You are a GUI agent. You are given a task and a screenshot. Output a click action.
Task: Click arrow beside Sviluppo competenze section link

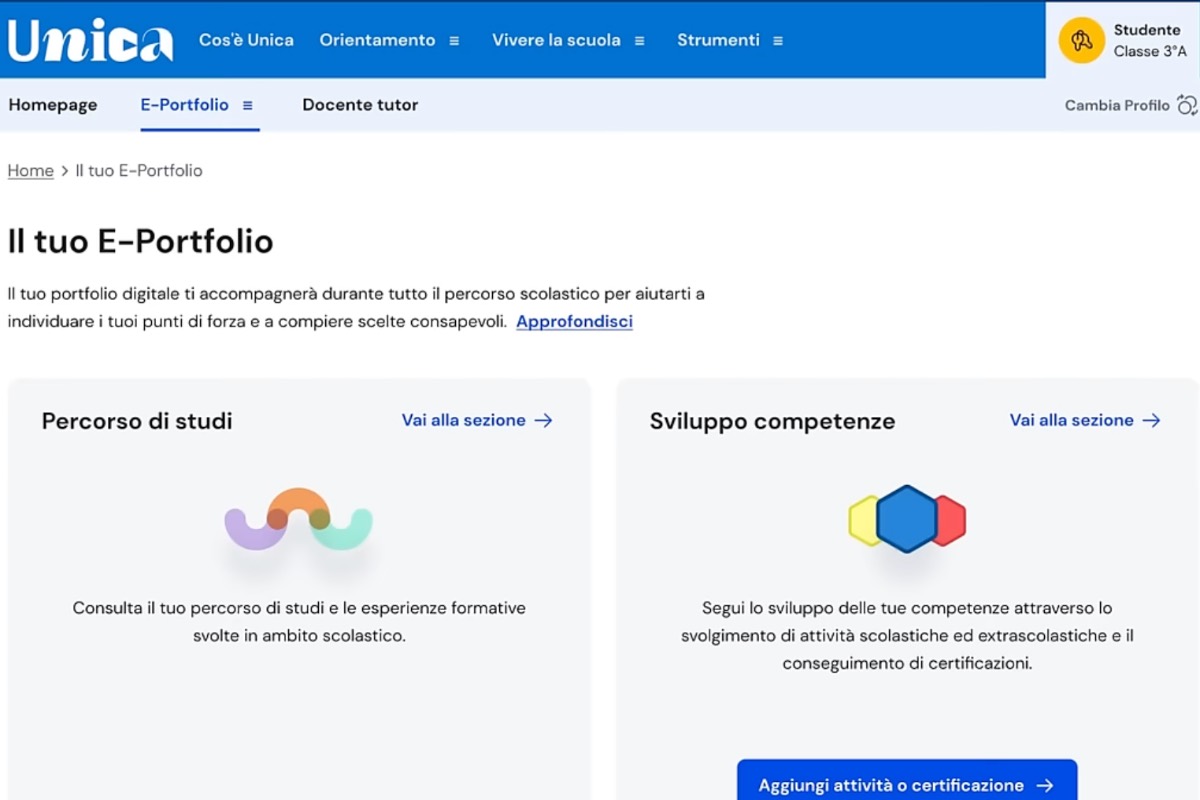(1151, 421)
